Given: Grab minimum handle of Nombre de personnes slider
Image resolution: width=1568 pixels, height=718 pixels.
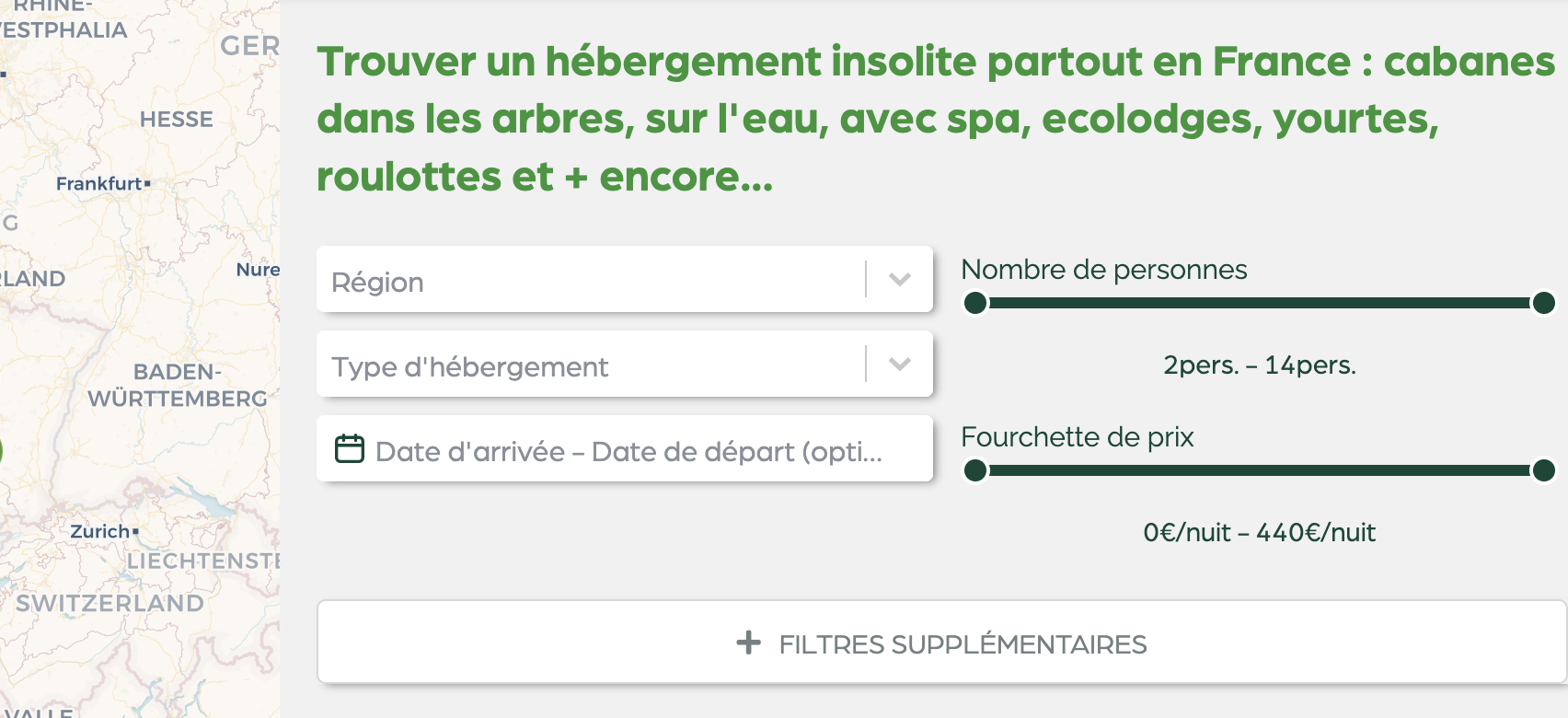Looking at the screenshot, I should pos(975,303).
